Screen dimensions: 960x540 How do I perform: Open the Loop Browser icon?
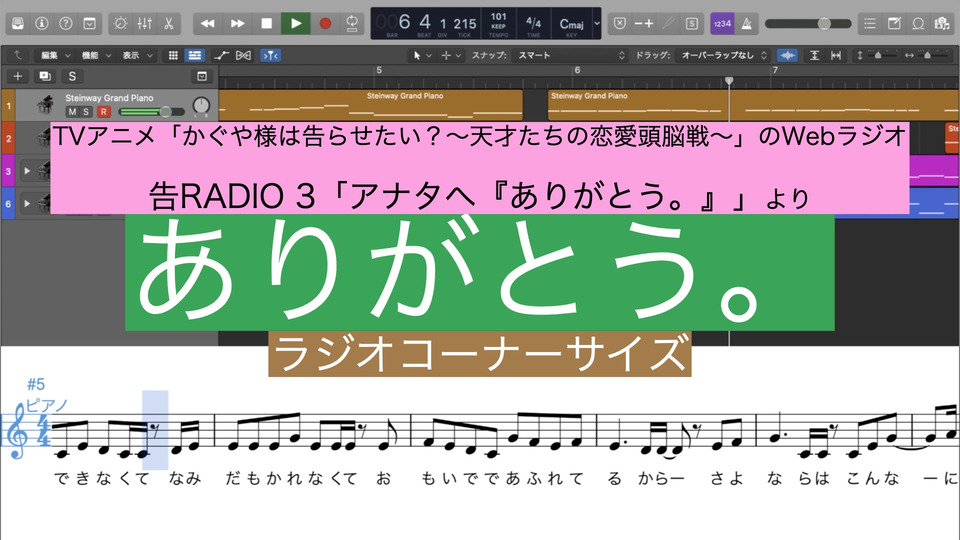click(918, 23)
